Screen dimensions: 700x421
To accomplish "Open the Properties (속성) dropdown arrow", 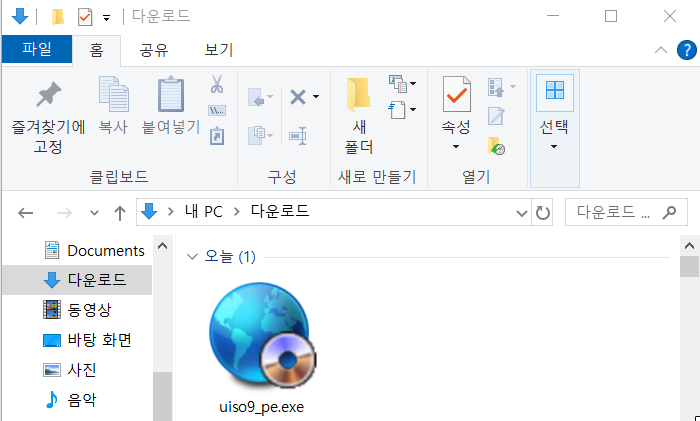I will (456, 146).
